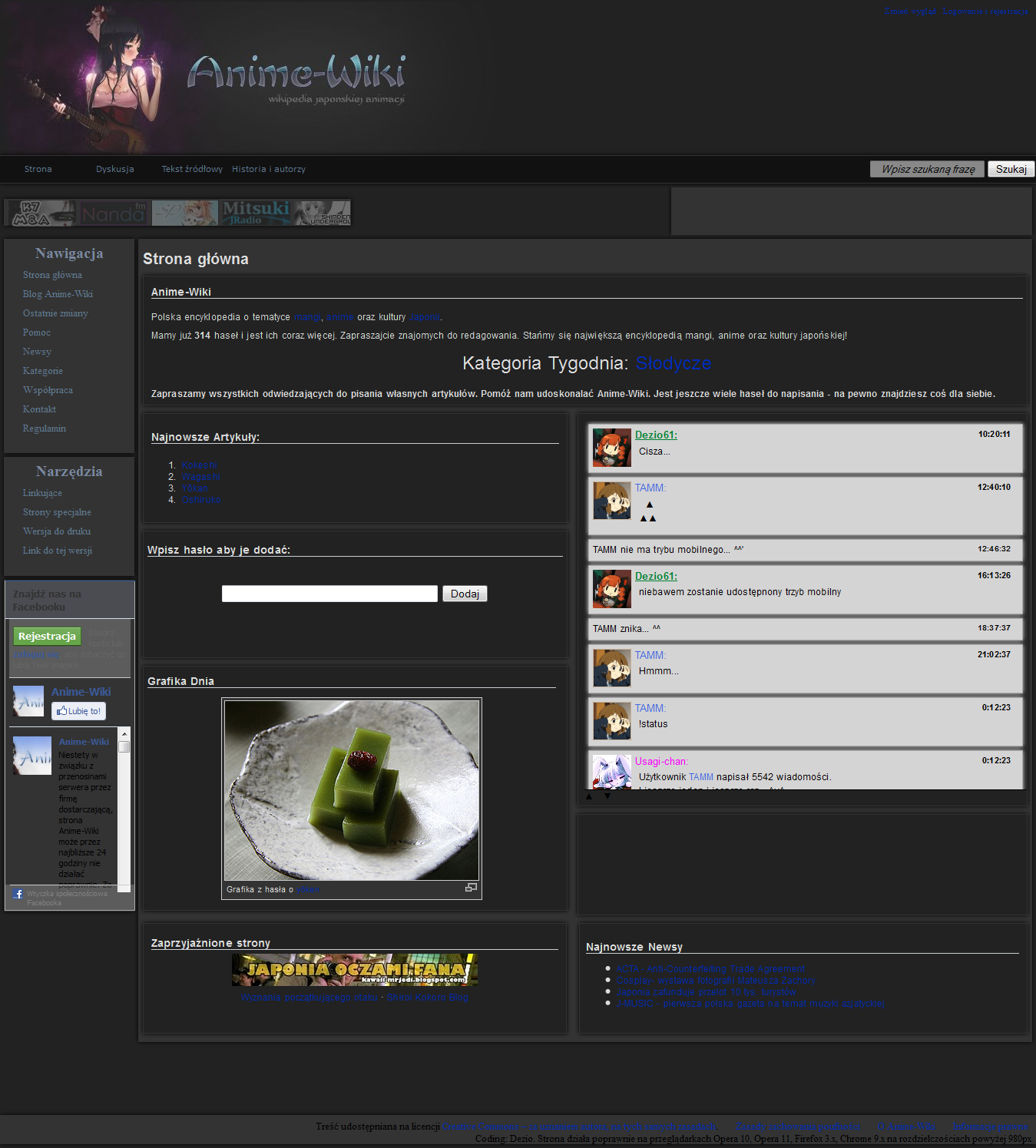Click the Anime-Wiki logo in header

pyautogui.click(x=296, y=78)
